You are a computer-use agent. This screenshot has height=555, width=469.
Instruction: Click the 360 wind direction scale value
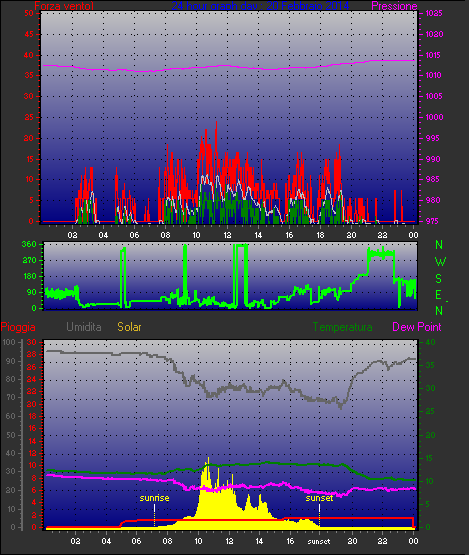click(x=29, y=244)
